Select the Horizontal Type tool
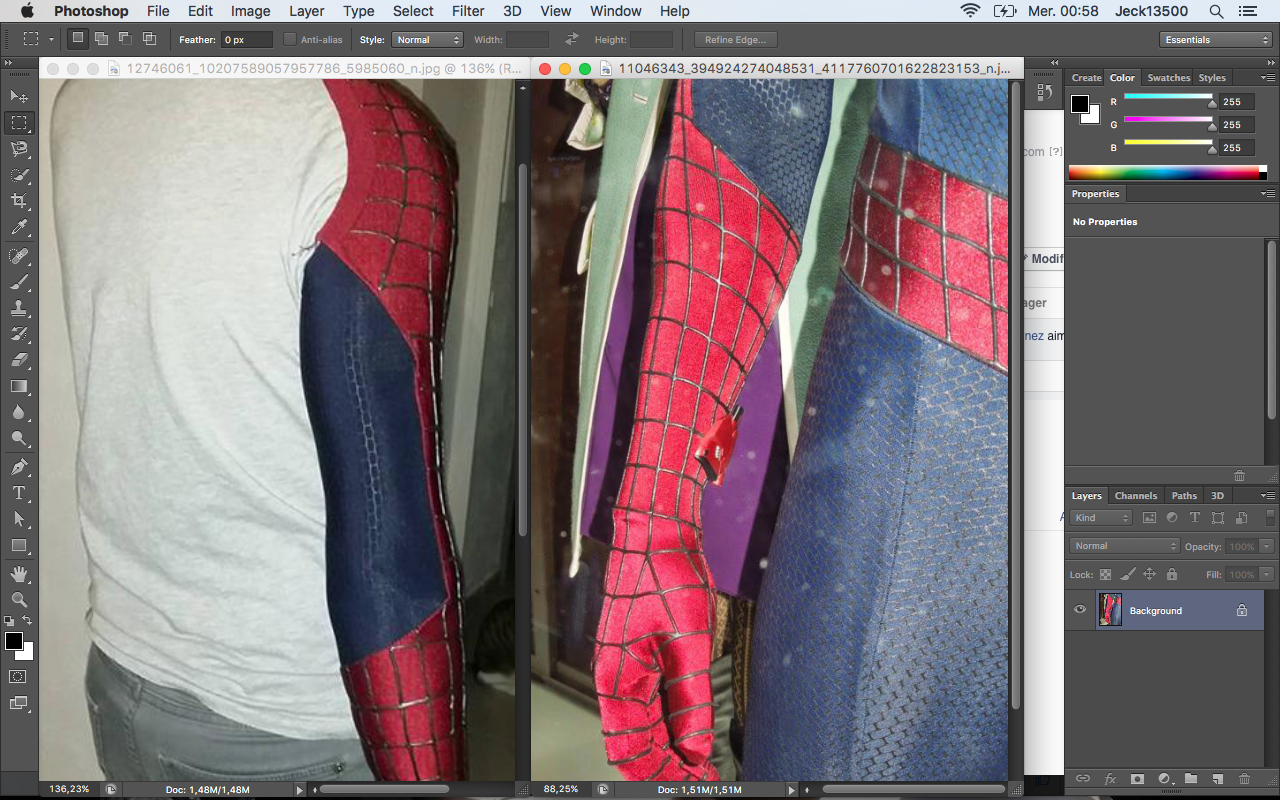The height and width of the screenshot is (800, 1280). (19, 493)
